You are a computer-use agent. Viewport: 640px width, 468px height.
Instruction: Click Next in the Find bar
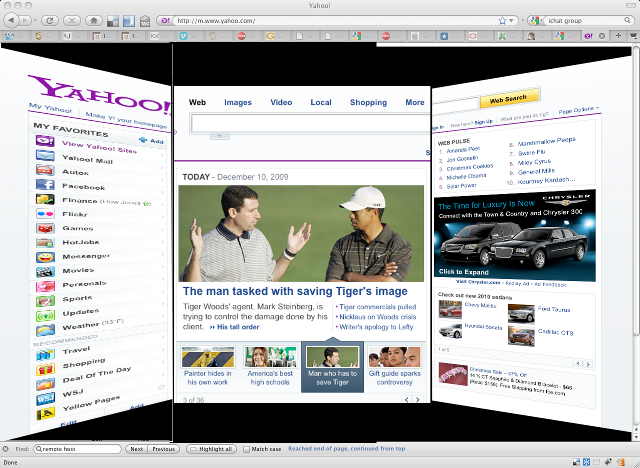pos(136,449)
